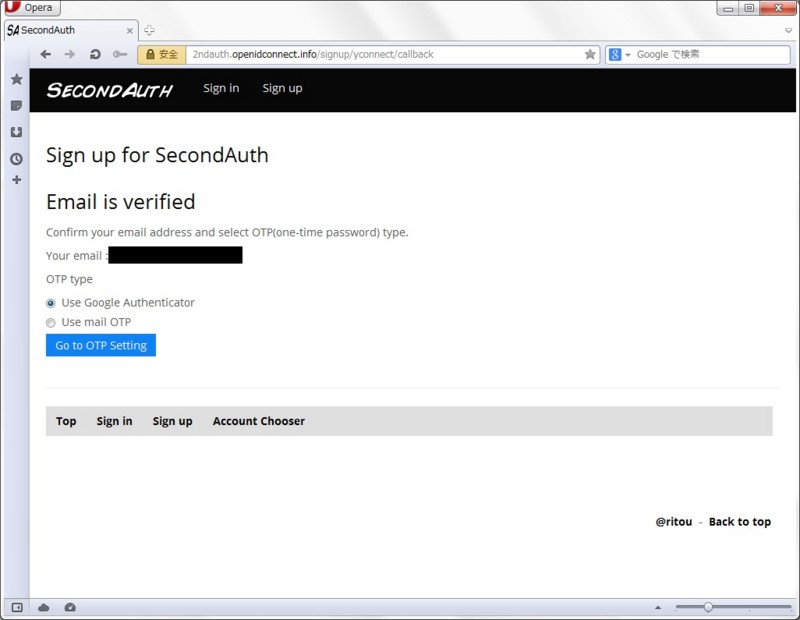Click the address bar URL field
The width and height of the screenshot is (800, 620).
pos(385,55)
